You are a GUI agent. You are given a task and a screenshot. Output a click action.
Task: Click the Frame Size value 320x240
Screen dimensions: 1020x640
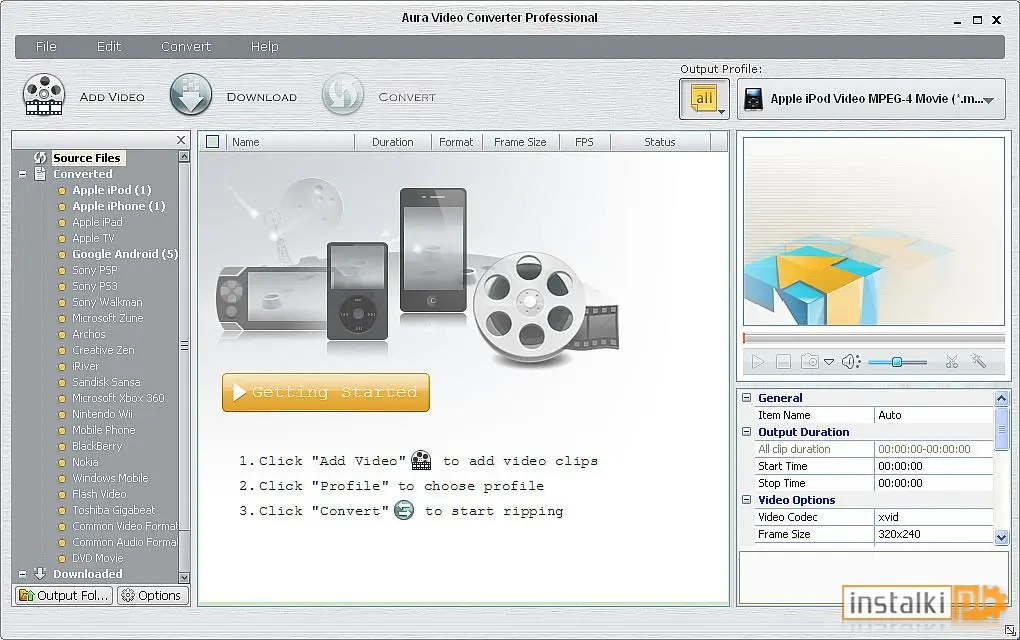point(933,534)
